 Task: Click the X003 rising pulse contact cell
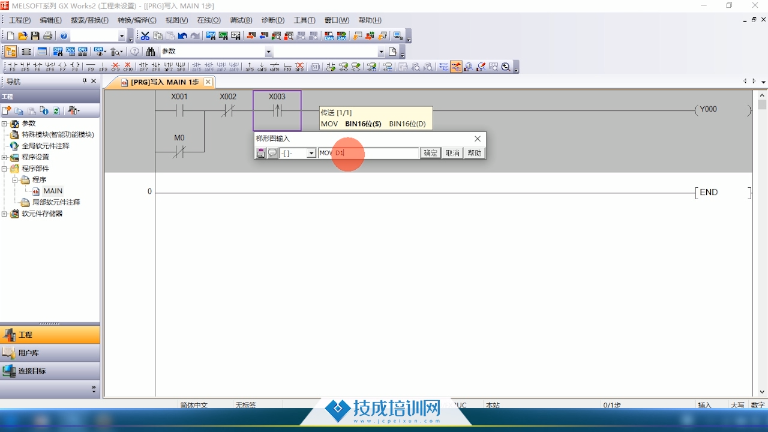tap(277, 111)
